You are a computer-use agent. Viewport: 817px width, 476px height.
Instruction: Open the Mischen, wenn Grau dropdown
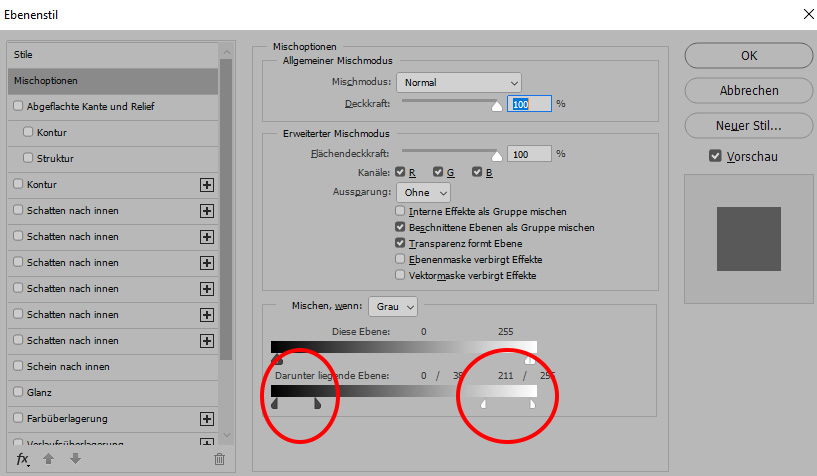(x=392, y=305)
